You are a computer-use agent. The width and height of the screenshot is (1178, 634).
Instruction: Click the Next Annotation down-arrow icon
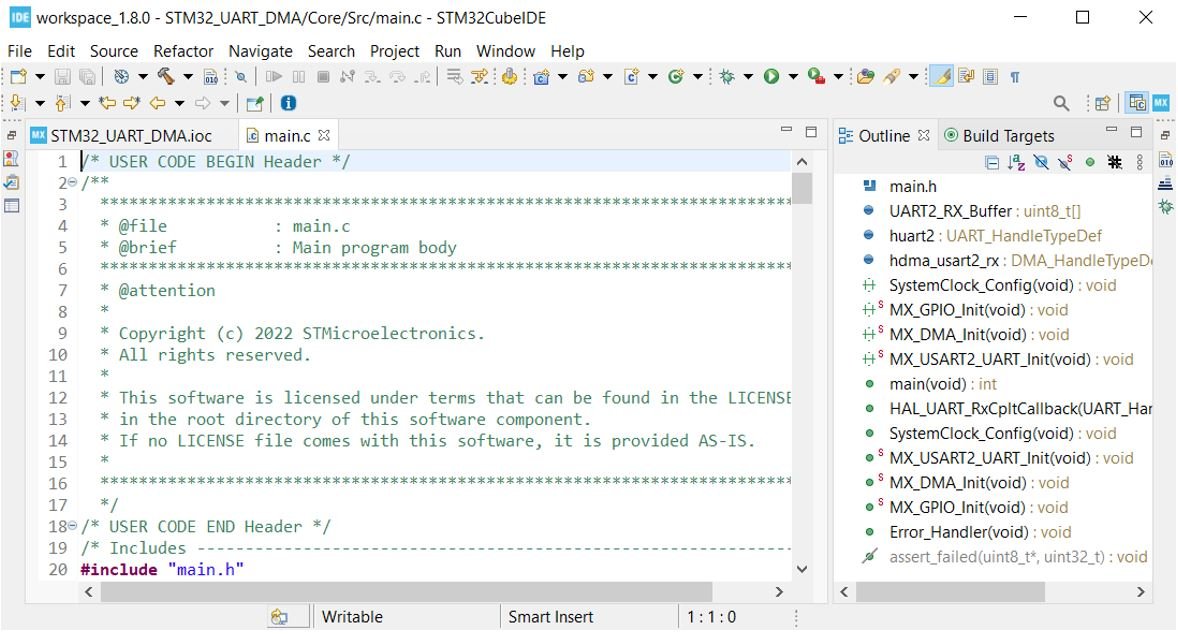click(x=17, y=103)
